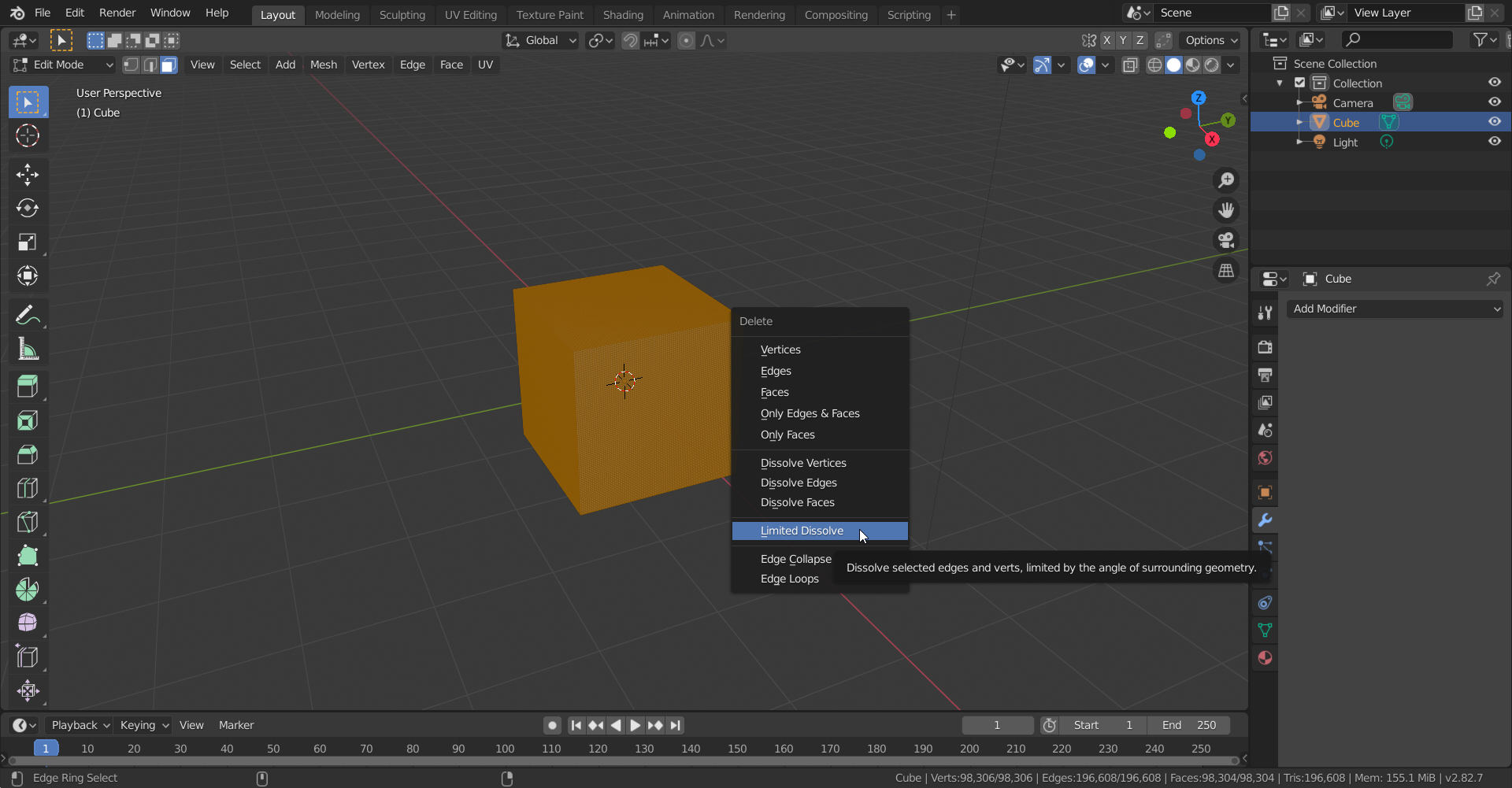Choose the Measure ruler tool
Image resolution: width=1512 pixels, height=788 pixels.
pyautogui.click(x=28, y=350)
